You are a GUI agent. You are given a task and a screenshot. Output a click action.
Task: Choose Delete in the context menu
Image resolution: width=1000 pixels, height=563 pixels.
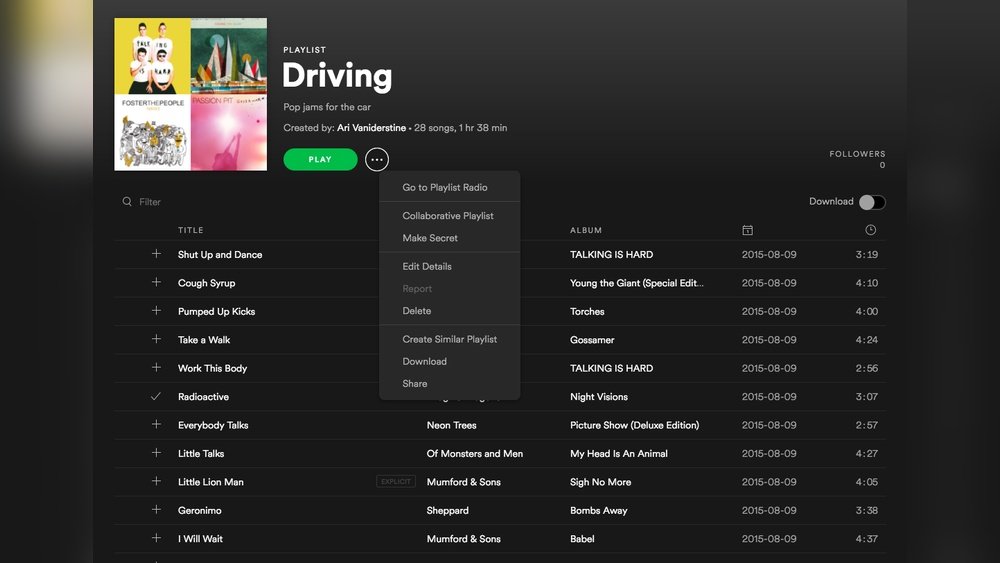click(x=416, y=311)
